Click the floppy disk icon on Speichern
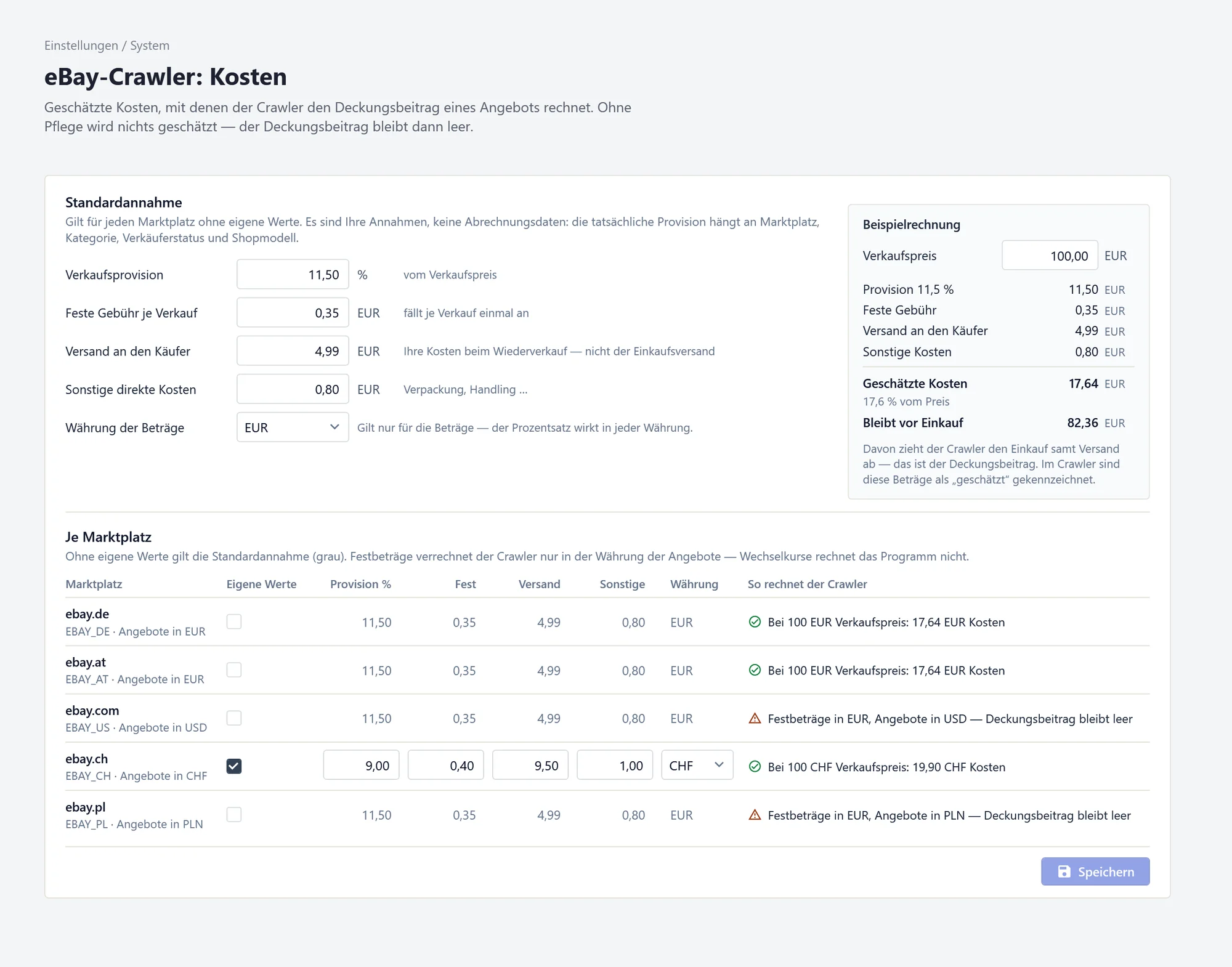This screenshot has width=1232, height=967. pyautogui.click(x=1064, y=872)
